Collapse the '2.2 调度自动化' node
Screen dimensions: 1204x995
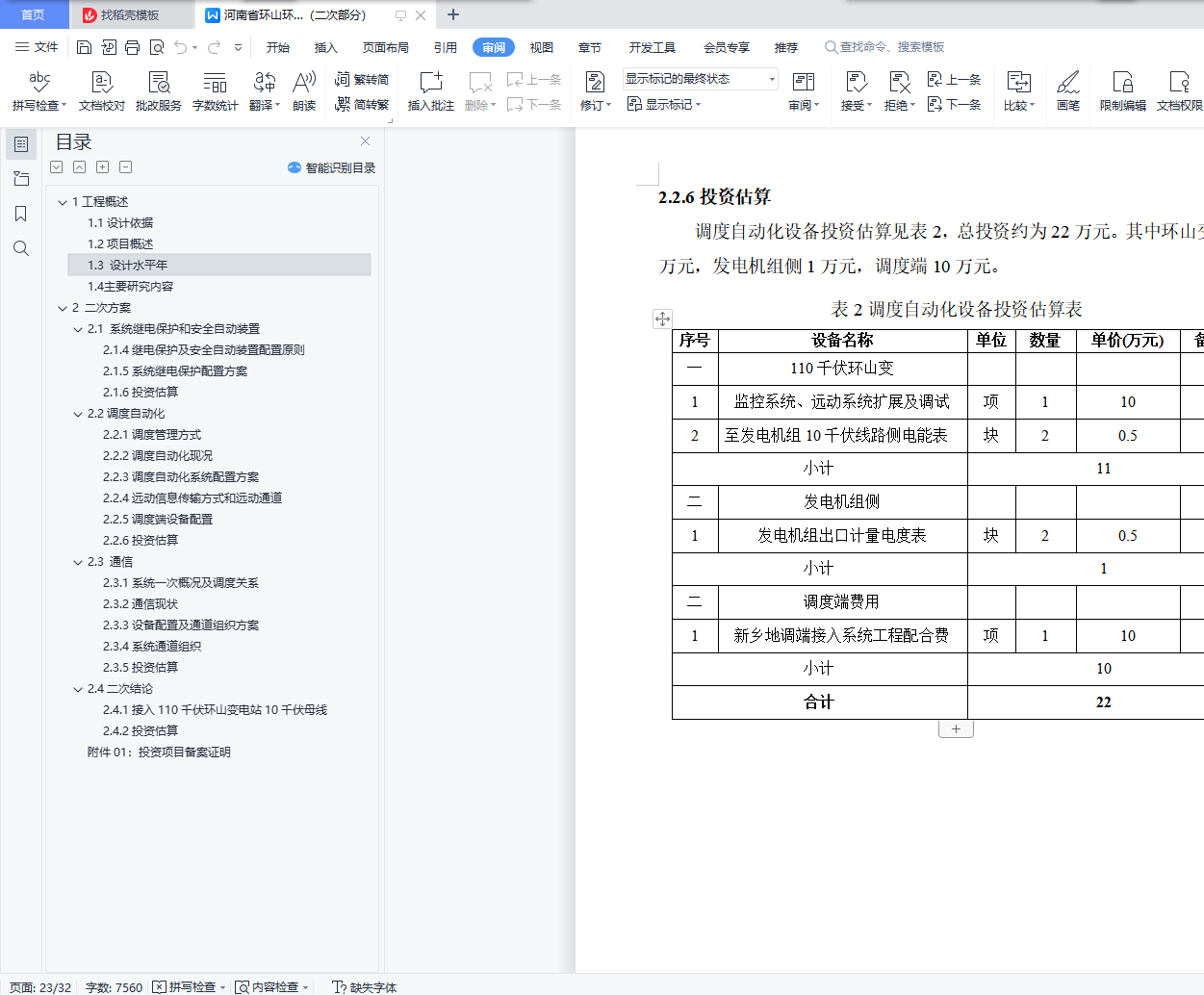coord(78,414)
